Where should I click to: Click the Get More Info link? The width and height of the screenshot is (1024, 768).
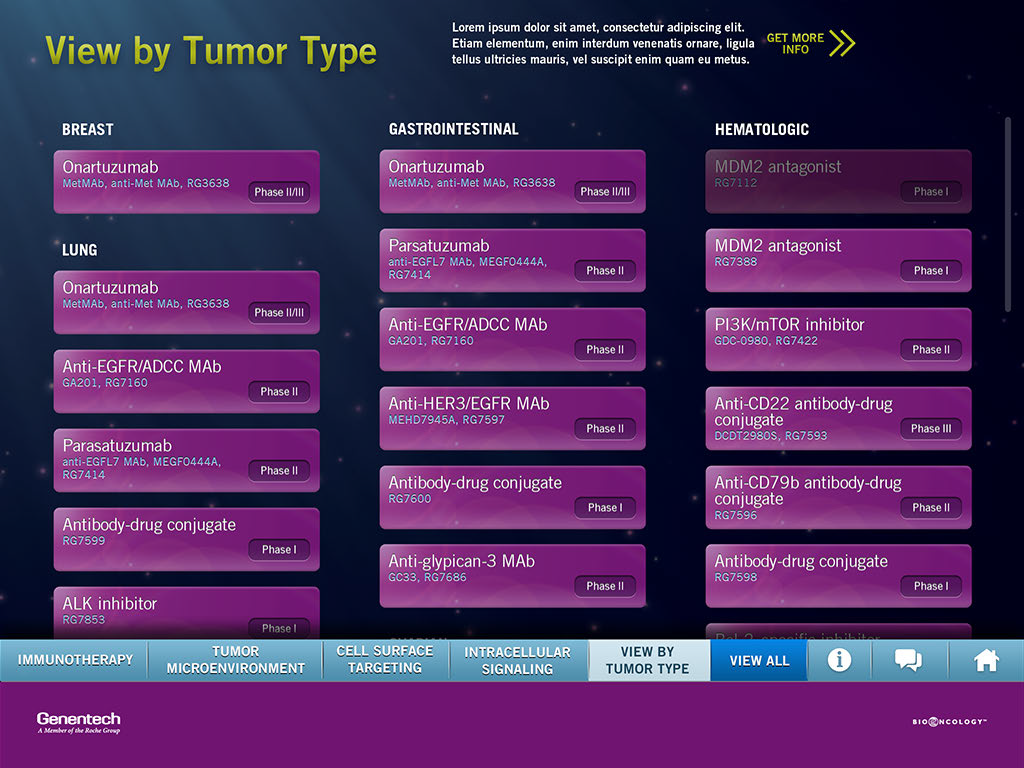pyautogui.click(x=795, y=44)
